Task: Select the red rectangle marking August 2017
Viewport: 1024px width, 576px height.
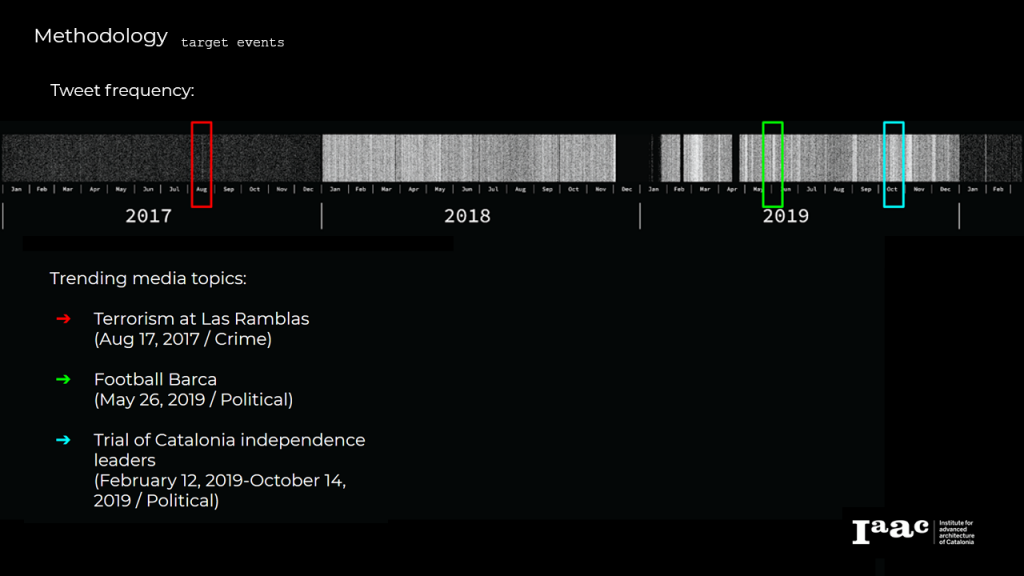Action: click(x=201, y=164)
